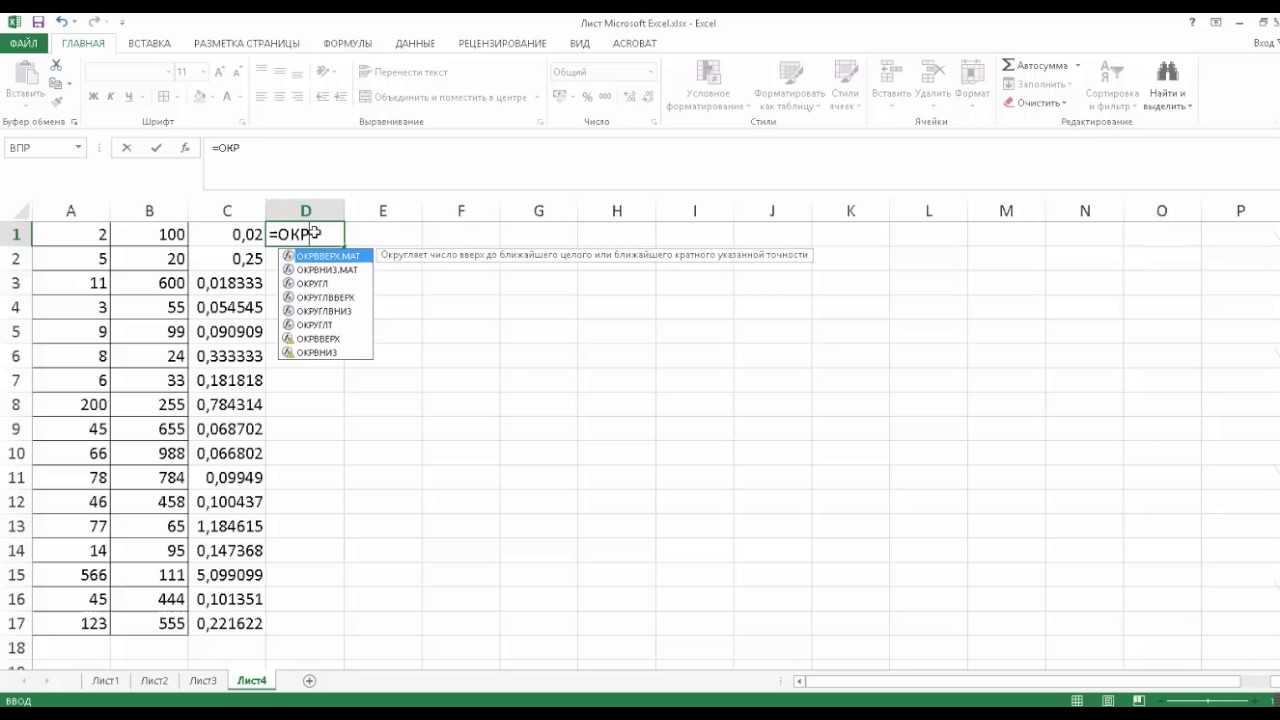Click the percent style icon
The image size is (1280, 720).
[x=587, y=97]
